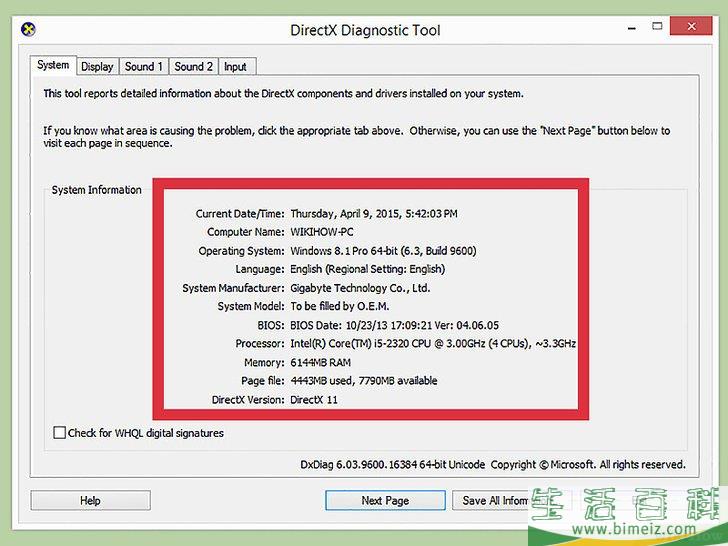
Task: Click the DirectX icon in title bar
Action: [x=28, y=29]
